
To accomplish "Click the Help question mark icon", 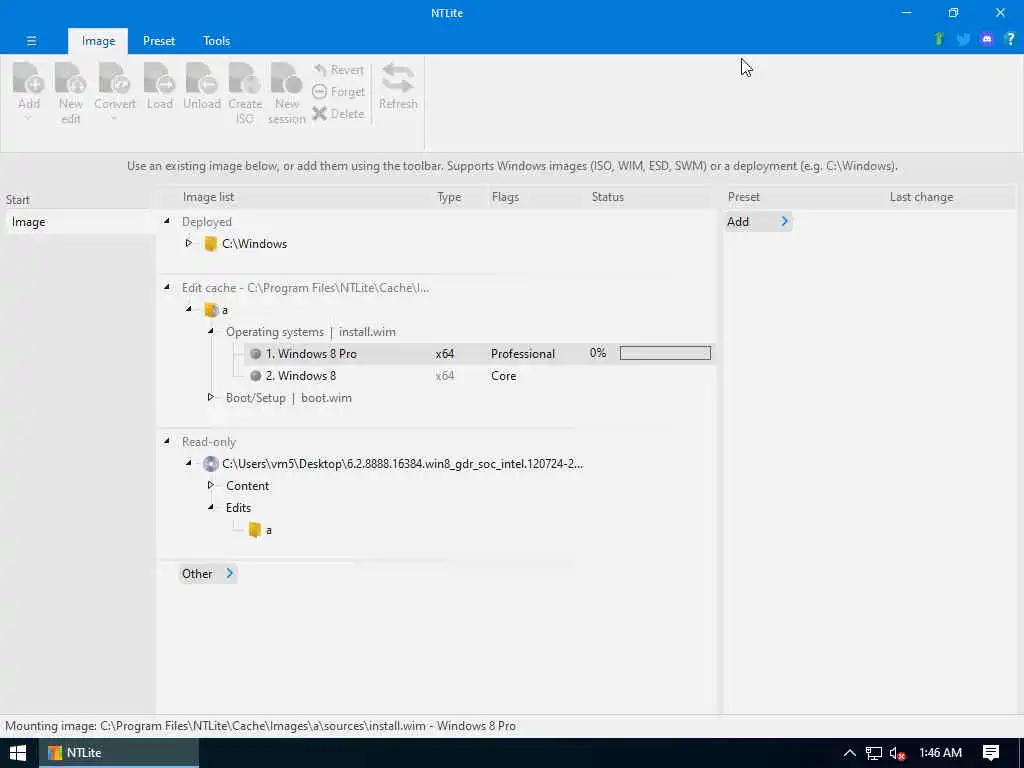I will [1010, 39].
